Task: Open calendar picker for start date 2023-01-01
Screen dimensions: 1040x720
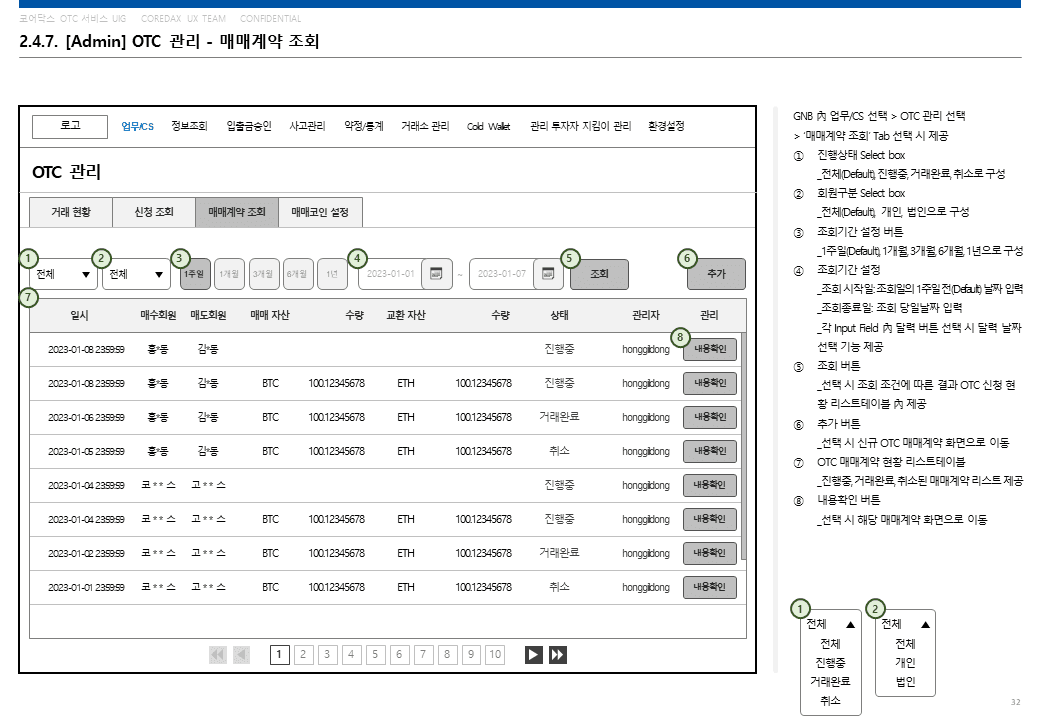Action: (x=436, y=274)
